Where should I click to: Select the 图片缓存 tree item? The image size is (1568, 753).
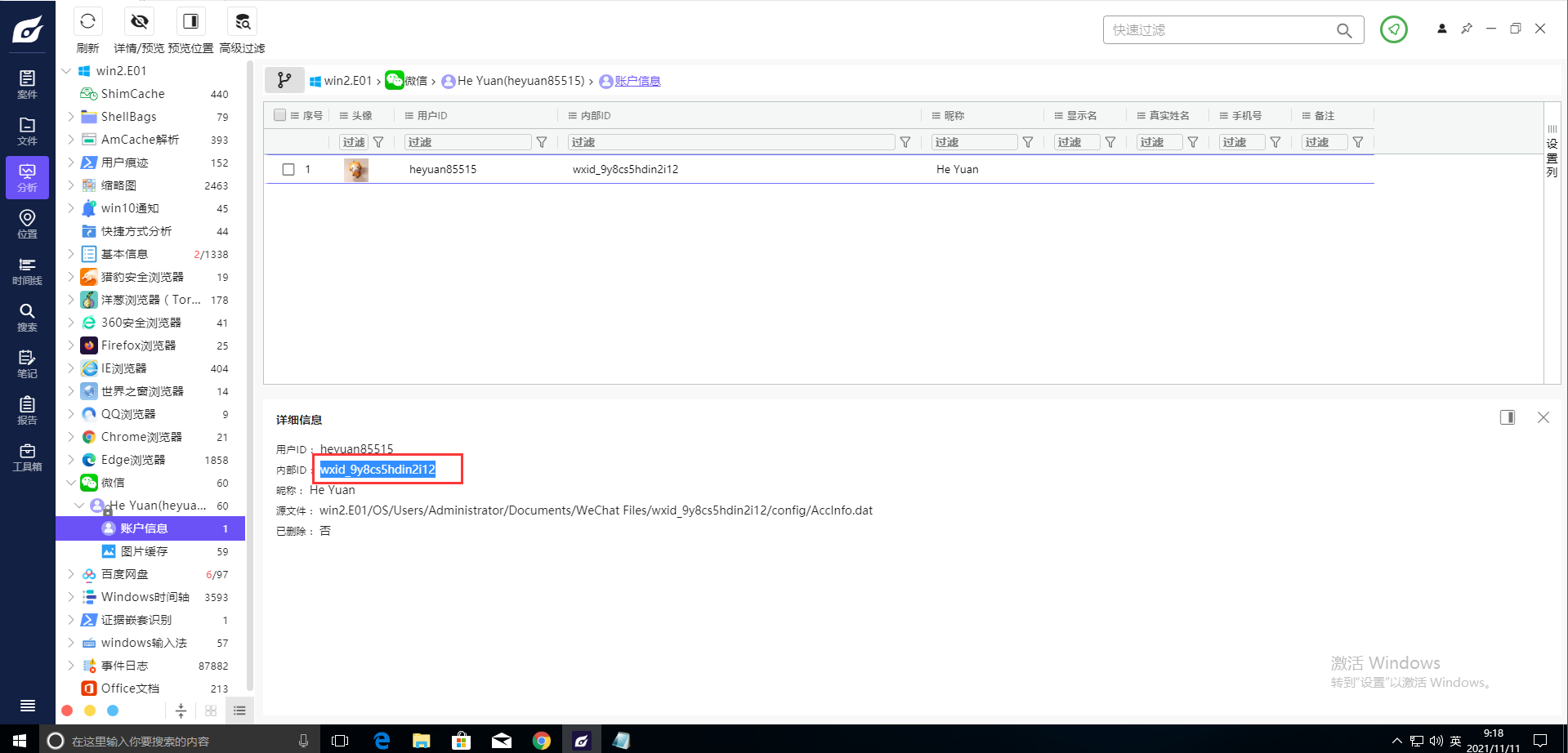click(x=150, y=551)
